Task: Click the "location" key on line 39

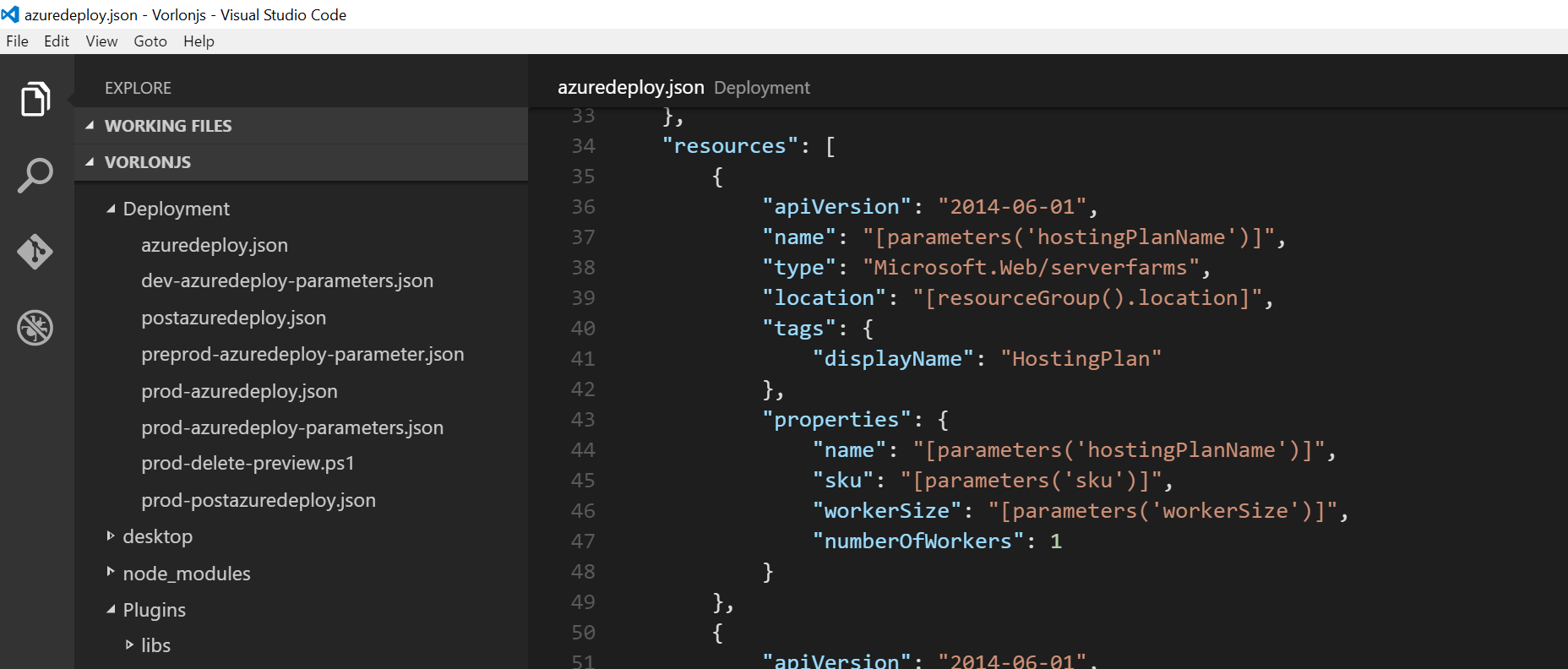Action: pos(824,298)
